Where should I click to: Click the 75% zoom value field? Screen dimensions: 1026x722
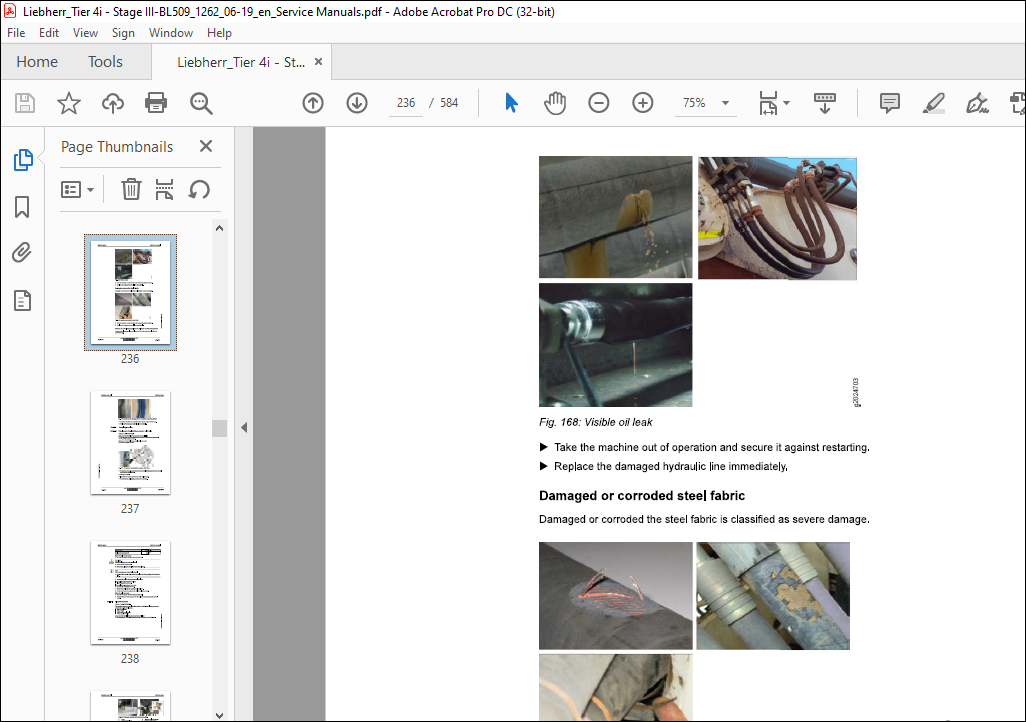[x=694, y=103]
